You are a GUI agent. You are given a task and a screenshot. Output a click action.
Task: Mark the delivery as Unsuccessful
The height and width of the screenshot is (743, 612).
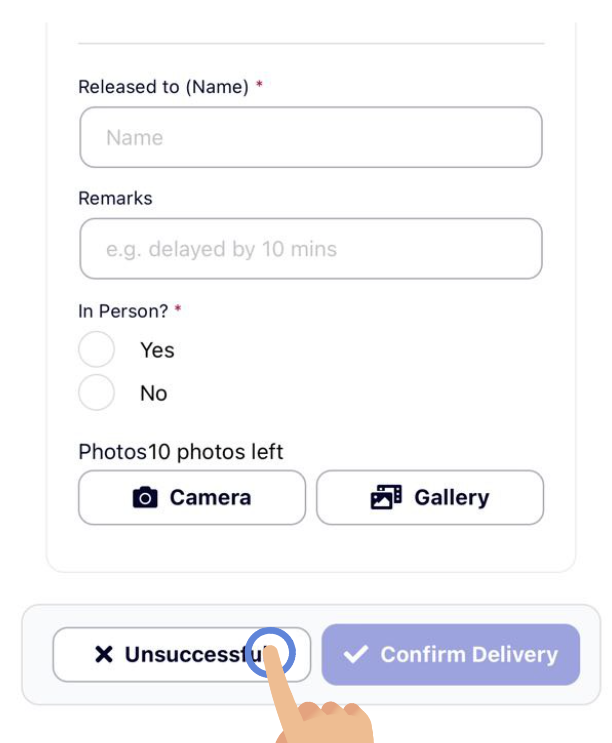pyautogui.click(x=182, y=655)
